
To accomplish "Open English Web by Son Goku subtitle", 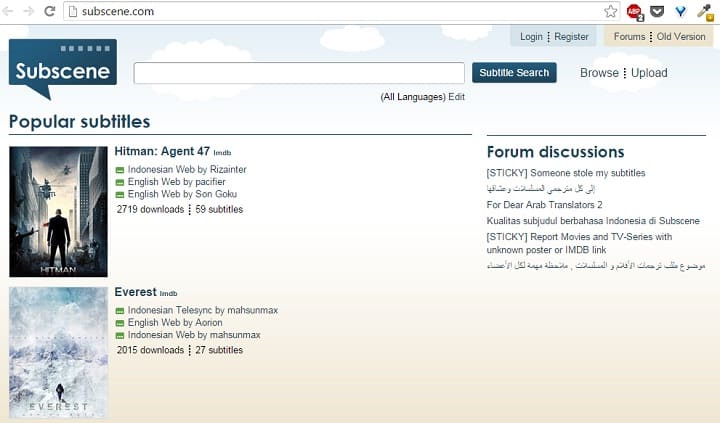I will [182, 194].
